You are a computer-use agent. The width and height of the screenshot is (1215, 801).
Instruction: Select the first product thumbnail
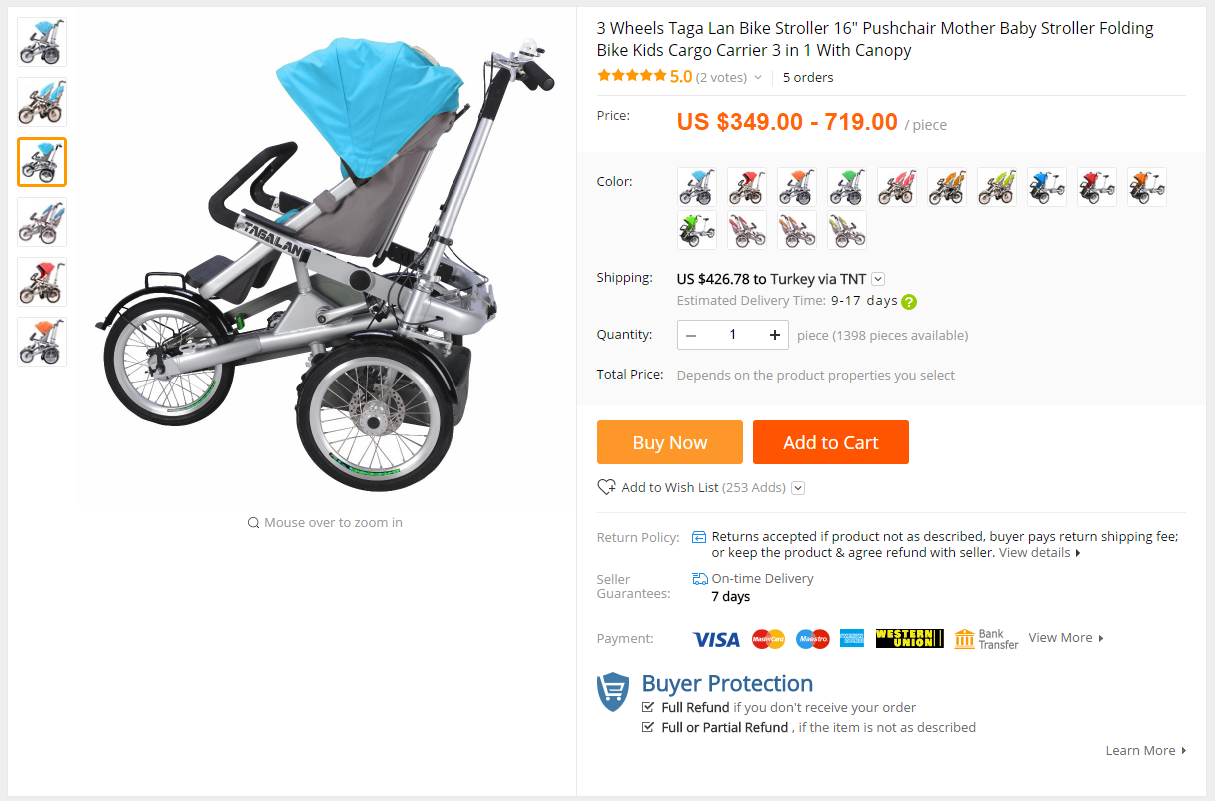pos(42,42)
